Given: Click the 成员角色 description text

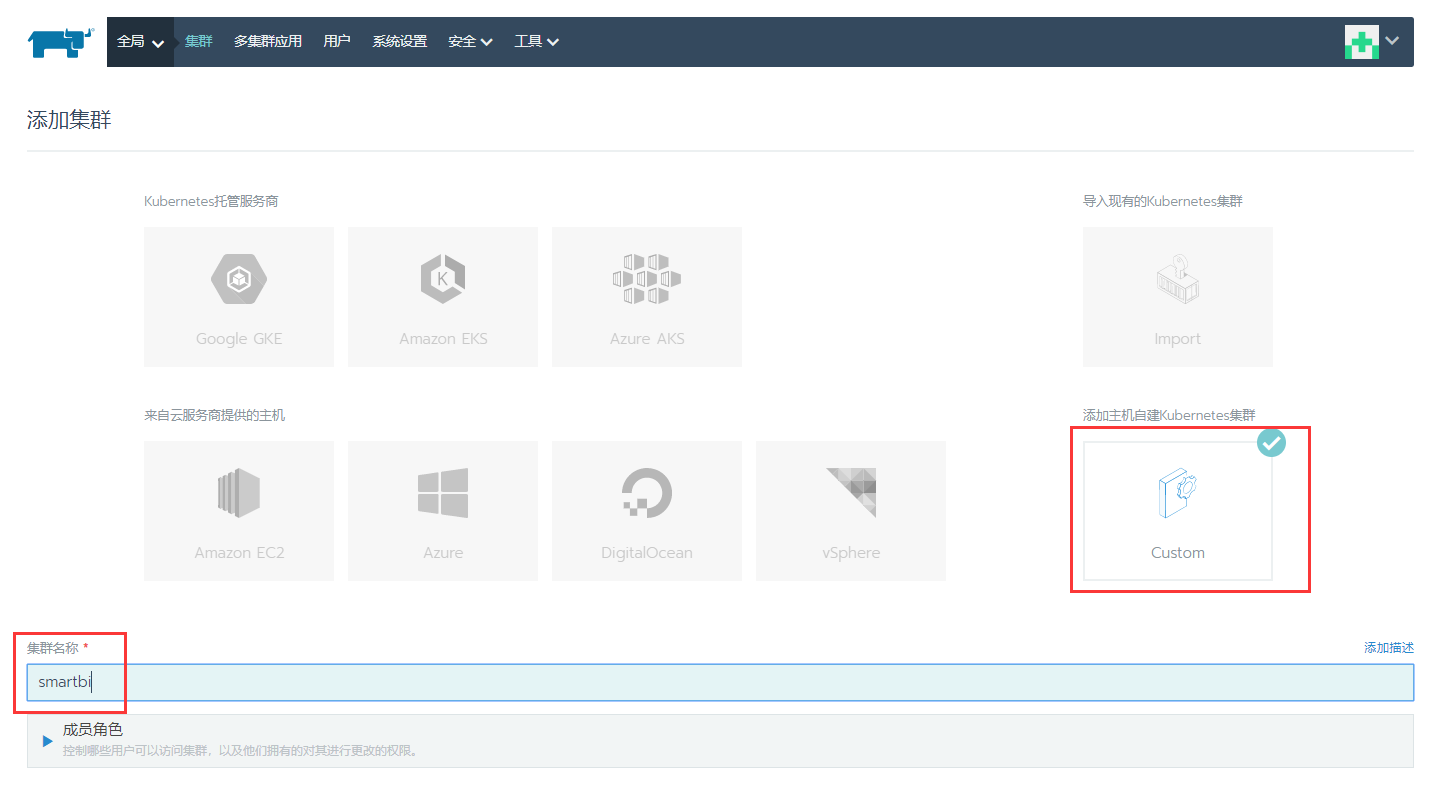Looking at the screenshot, I should (x=240, y=751).
